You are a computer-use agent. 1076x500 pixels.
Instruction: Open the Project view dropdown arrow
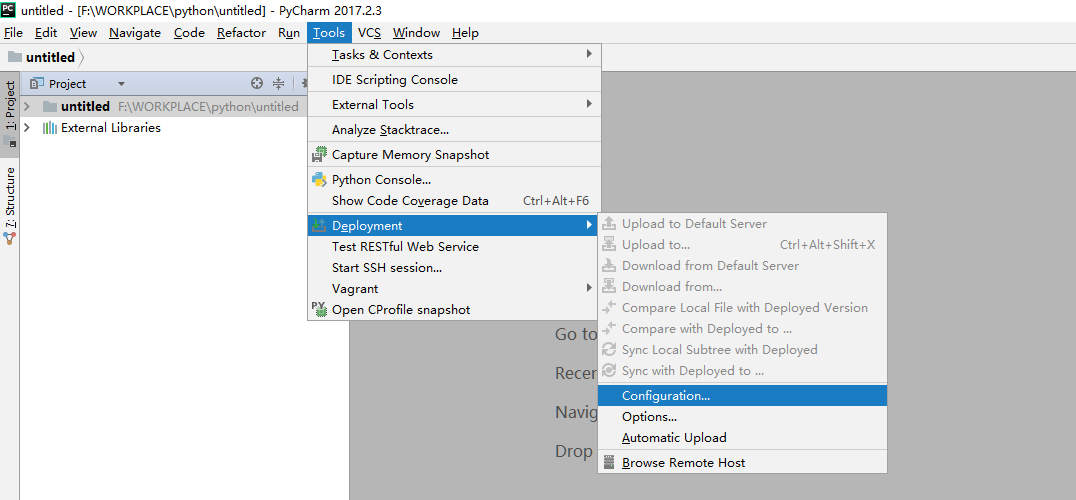tap(121, 84)
